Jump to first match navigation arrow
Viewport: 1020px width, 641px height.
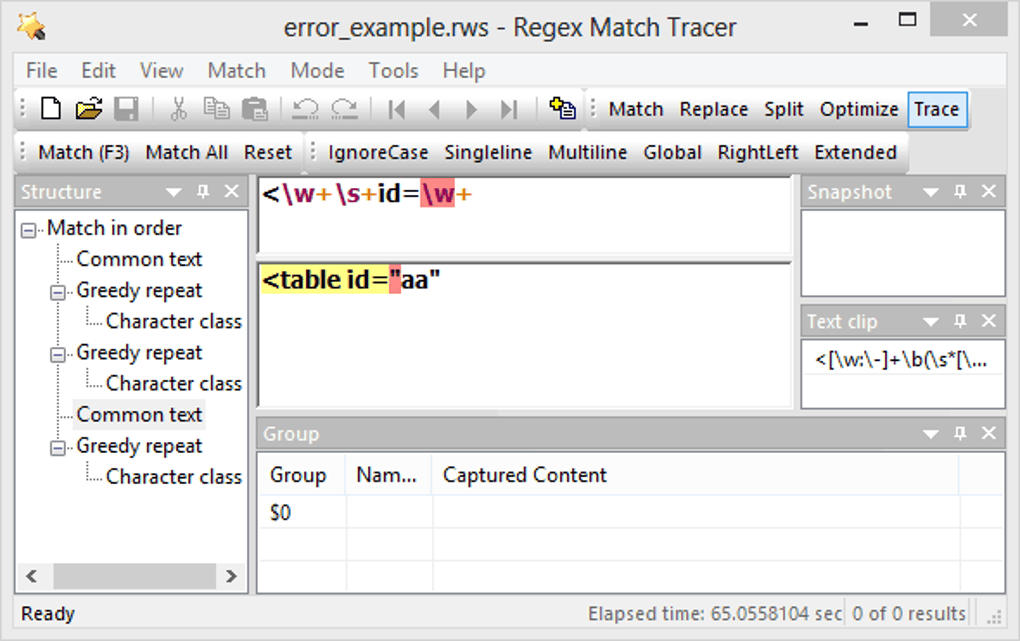pyautogui.click(x=396, y=109)
